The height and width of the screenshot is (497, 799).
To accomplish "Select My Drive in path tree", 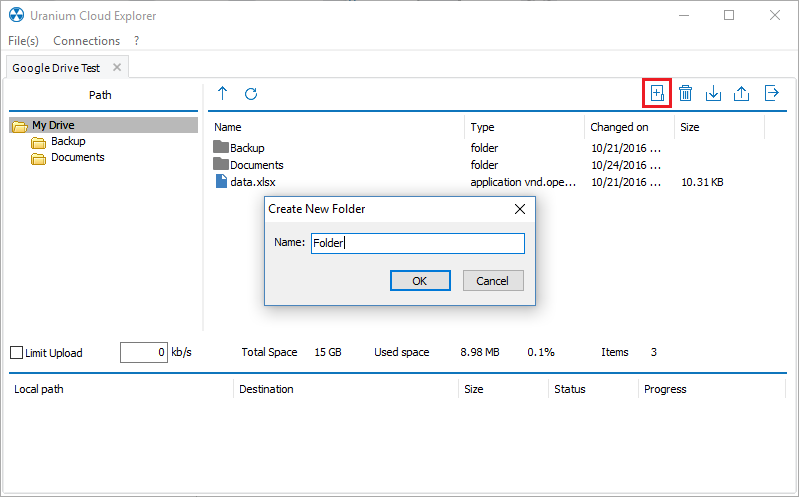I will click(53, 125).
